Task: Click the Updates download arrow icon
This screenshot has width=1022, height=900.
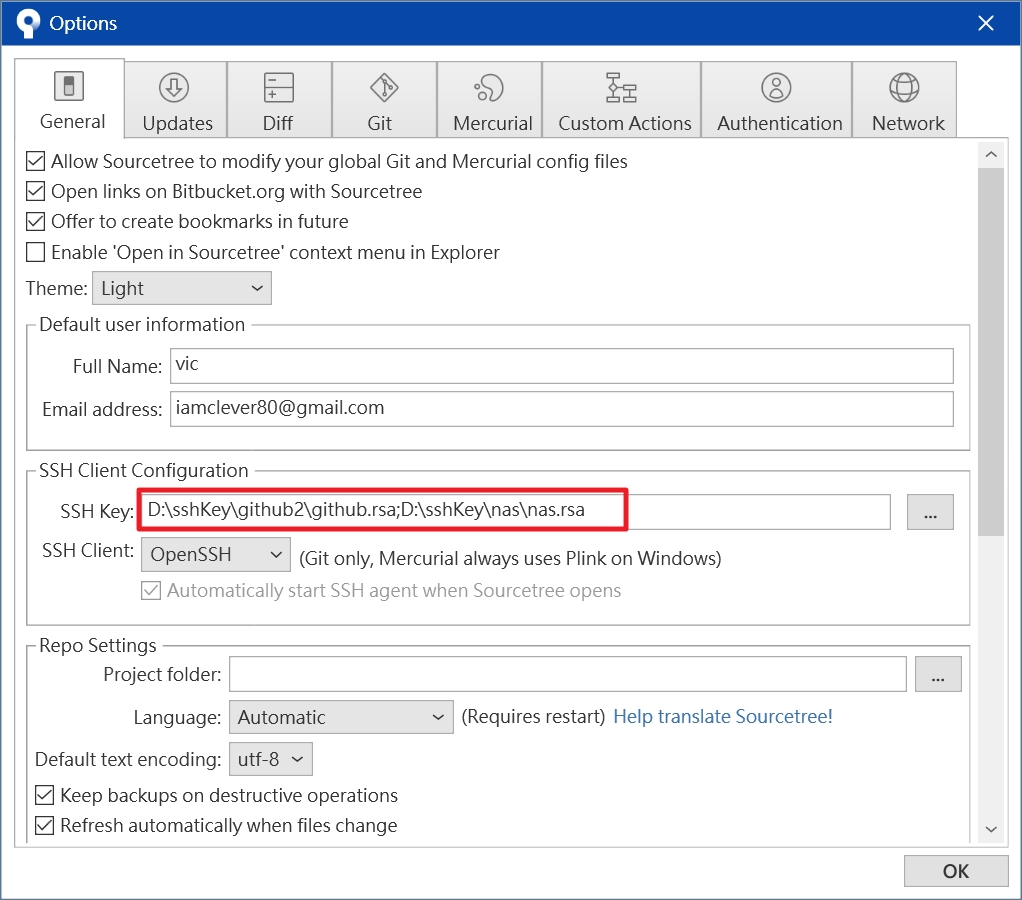Action: (x=174, y=87)
